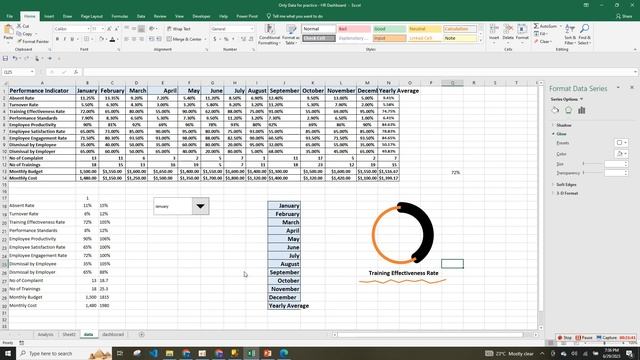Increase the font size
This screenshot has height=360, width=640.
coord(109,29)
